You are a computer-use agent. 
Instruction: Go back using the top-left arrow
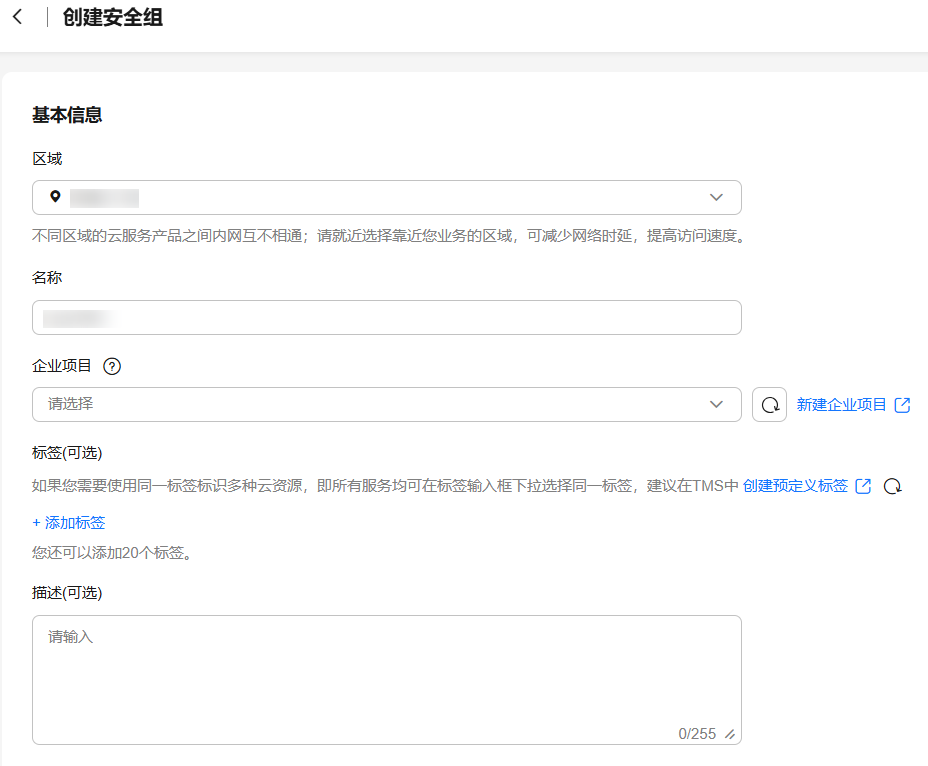(17, 17)
